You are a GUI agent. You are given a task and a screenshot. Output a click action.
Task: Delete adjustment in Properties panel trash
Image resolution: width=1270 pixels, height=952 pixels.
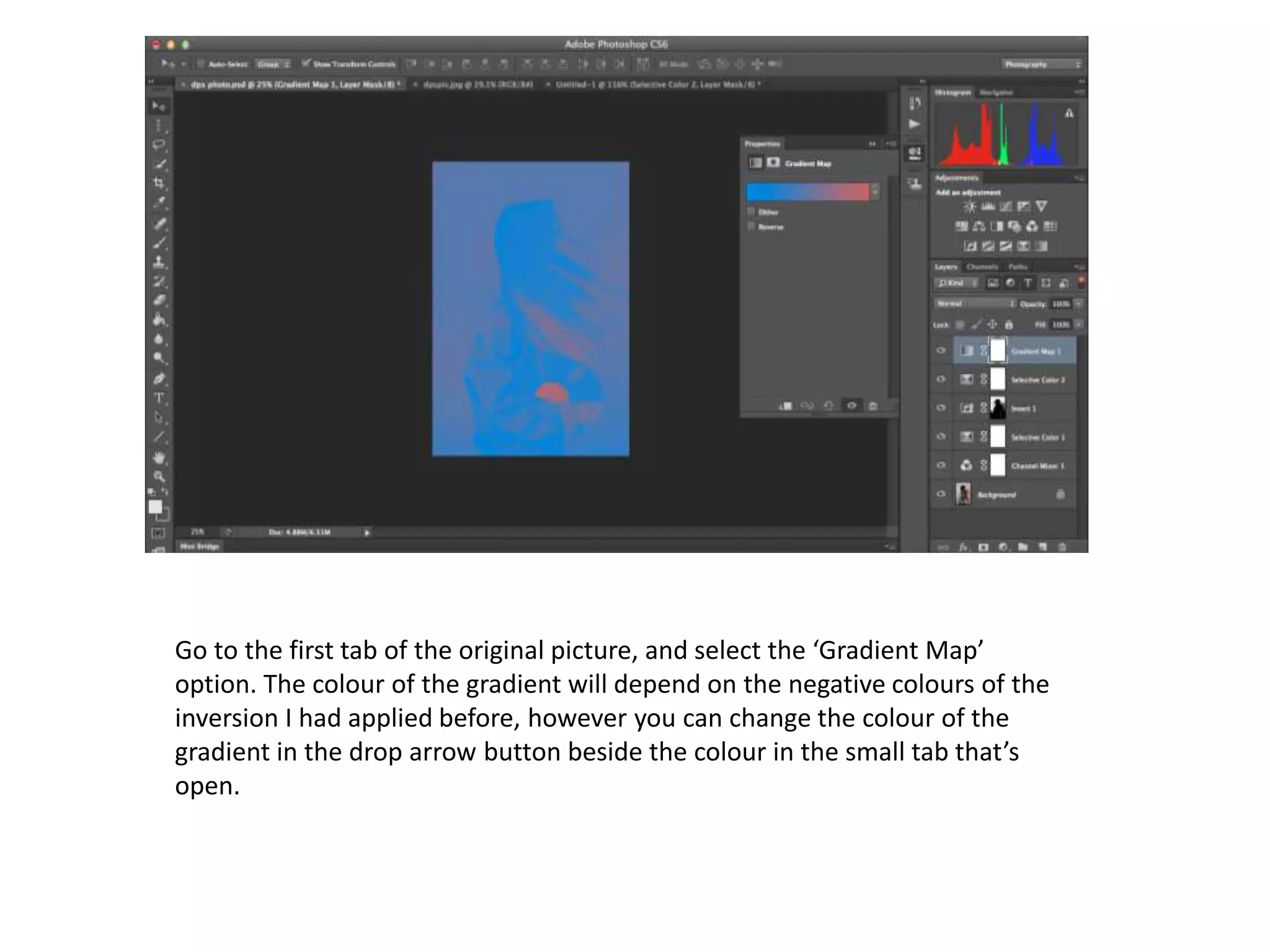[873, 406]
